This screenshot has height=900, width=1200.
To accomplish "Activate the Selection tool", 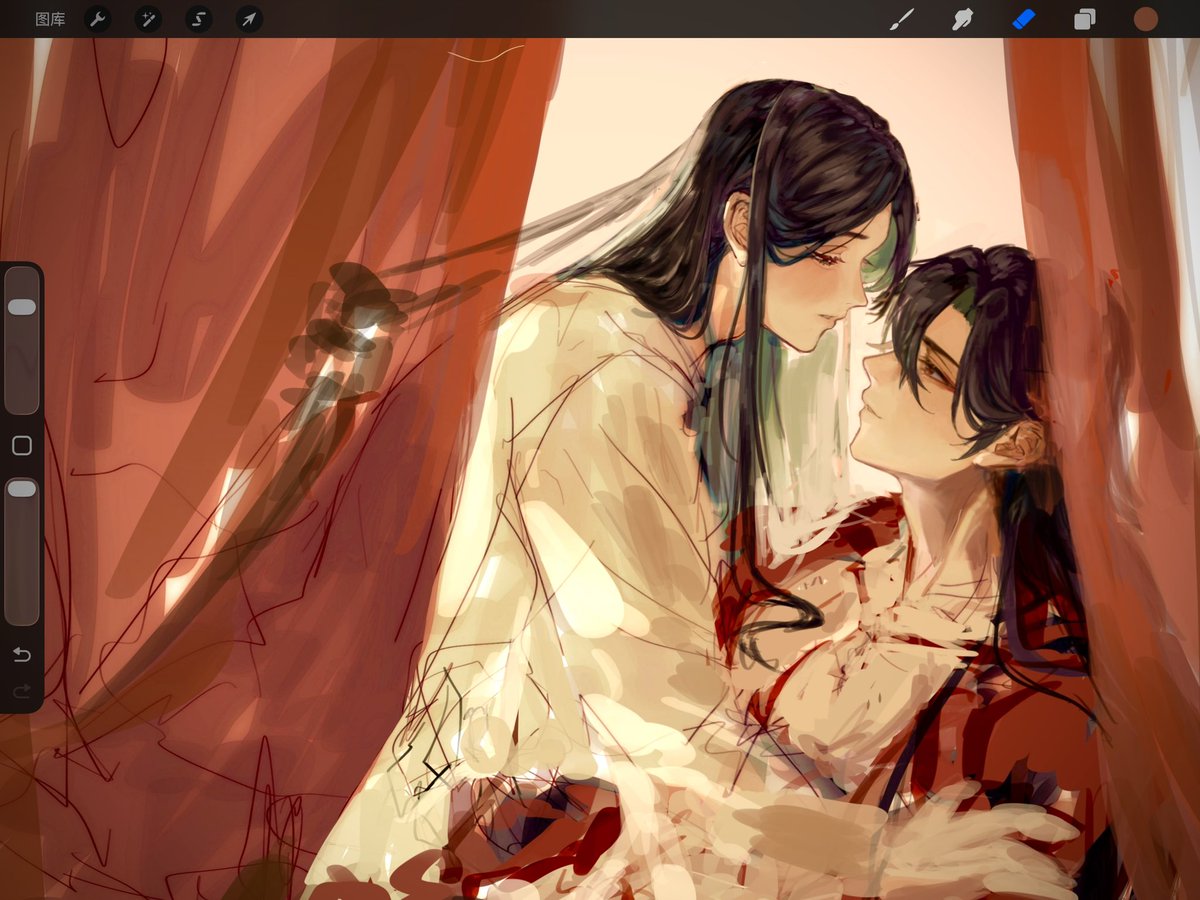I will [x=199, y=19].
